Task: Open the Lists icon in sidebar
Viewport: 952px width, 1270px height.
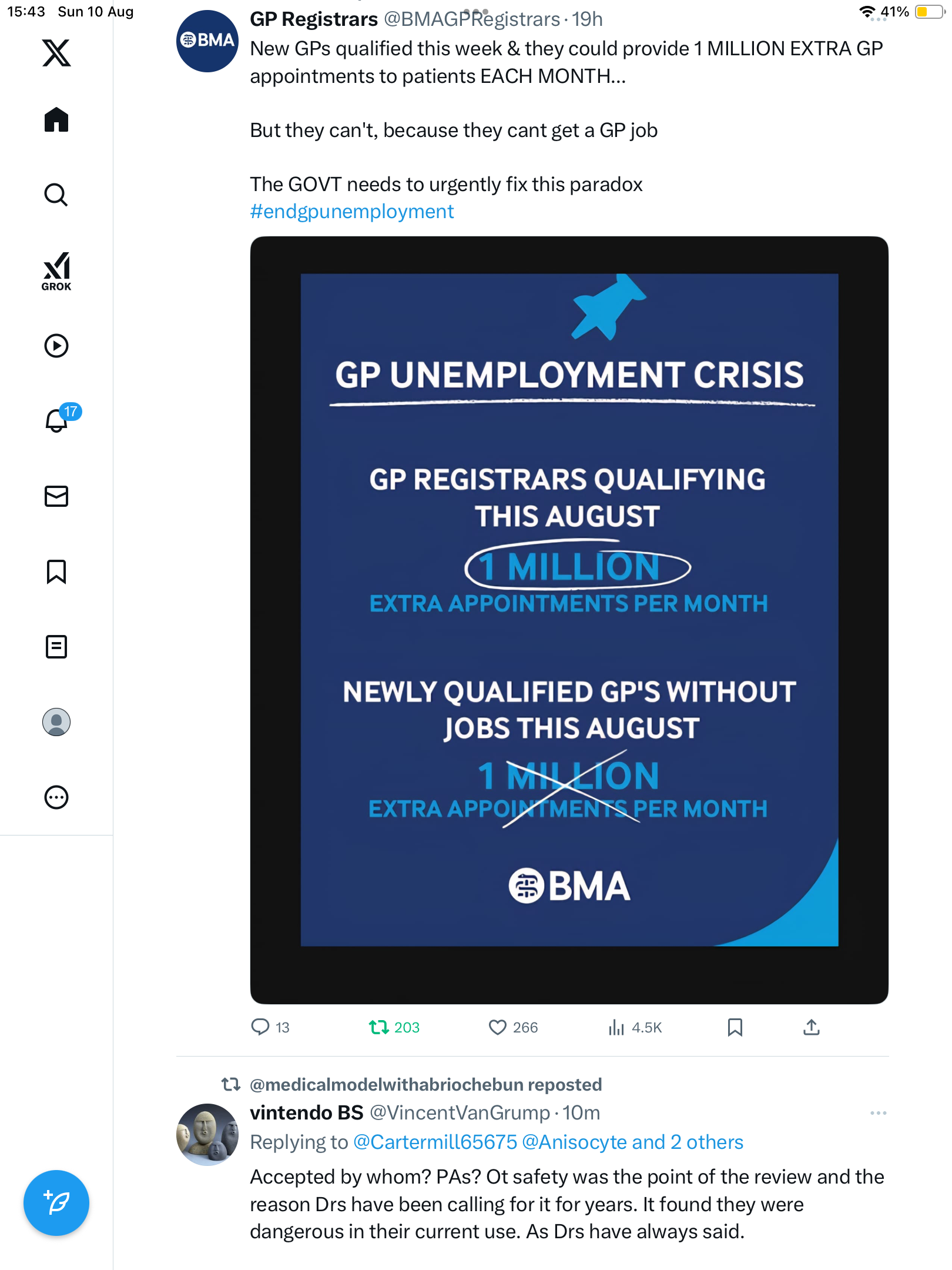Action: [56, 647]
